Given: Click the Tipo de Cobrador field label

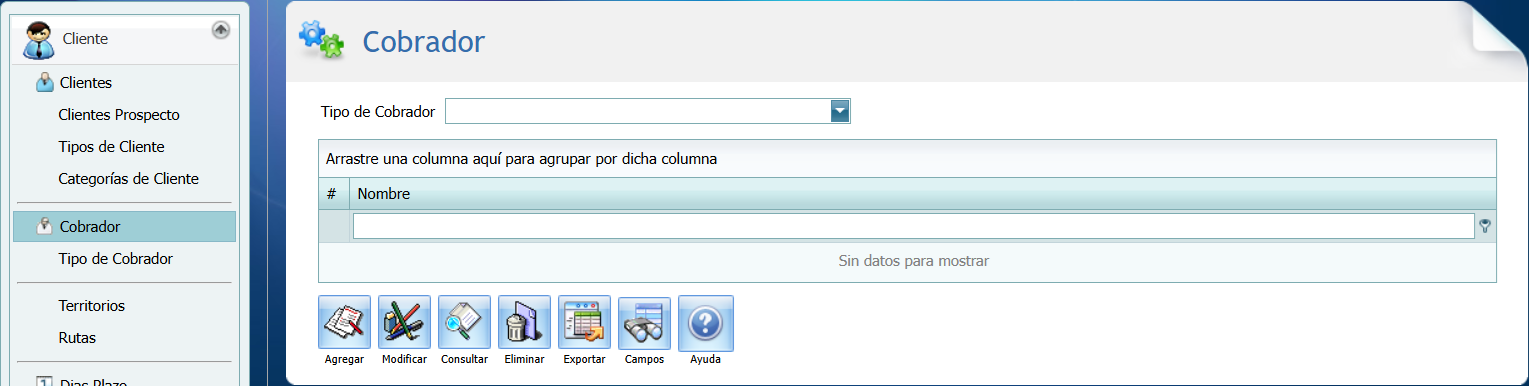Looking at the screenshot, I should click(378, 112).
